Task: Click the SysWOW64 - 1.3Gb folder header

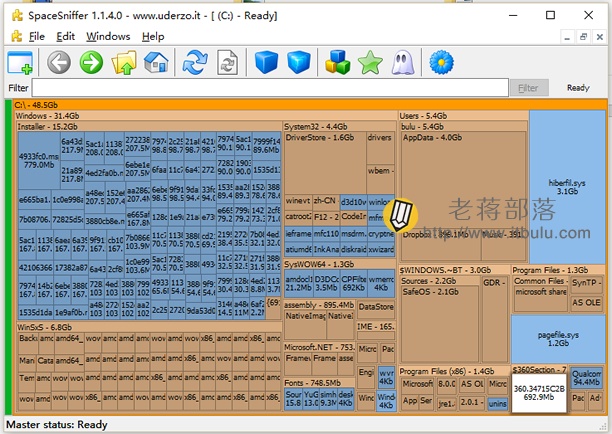Action: tap(339, 264)
